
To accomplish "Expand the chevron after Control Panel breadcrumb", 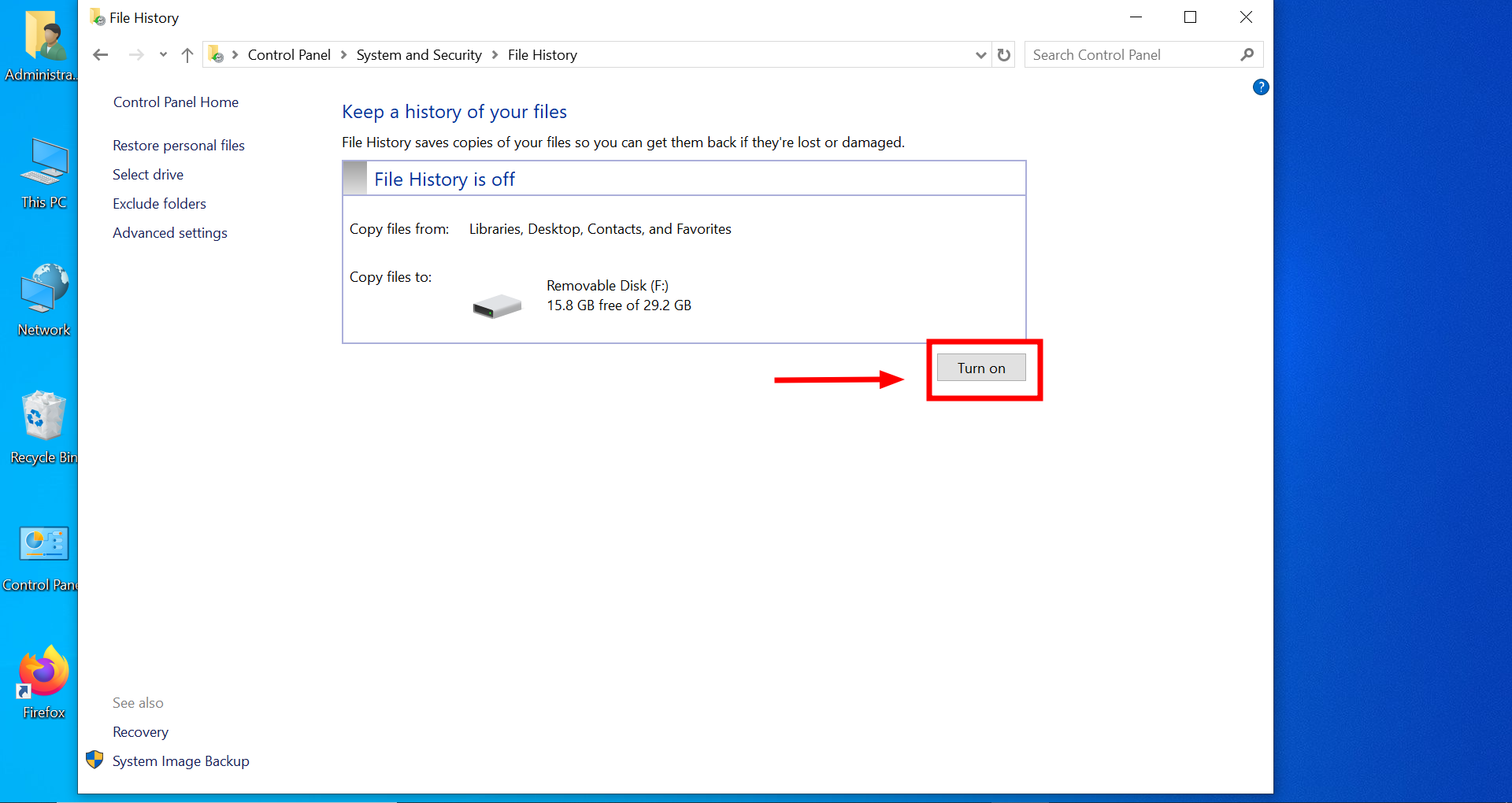I will pyautogui.click(x=344, y=55).
